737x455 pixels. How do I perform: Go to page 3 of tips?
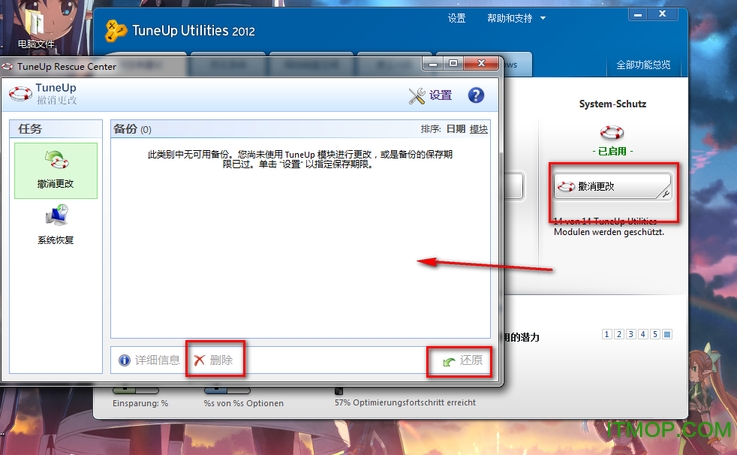point(631,334)
